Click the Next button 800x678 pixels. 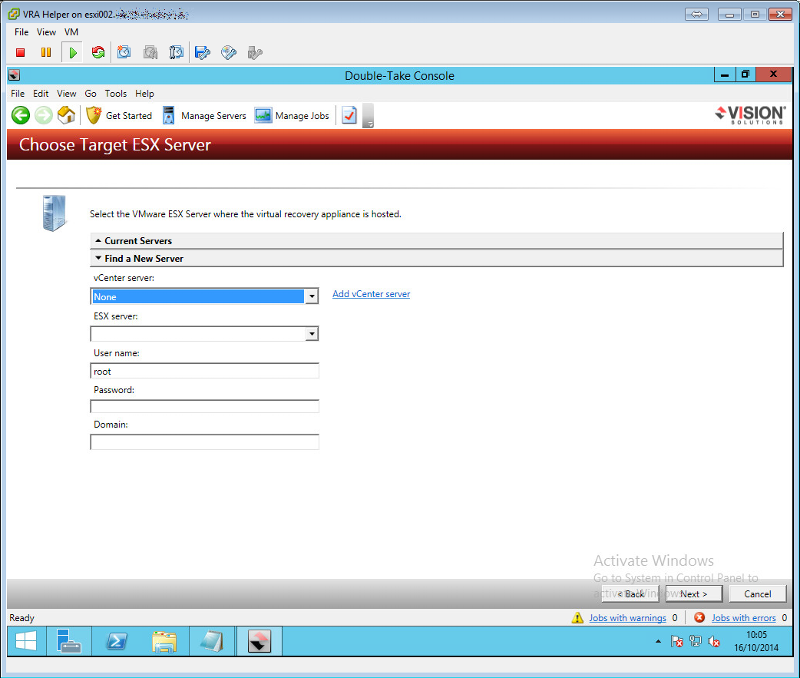694,594
